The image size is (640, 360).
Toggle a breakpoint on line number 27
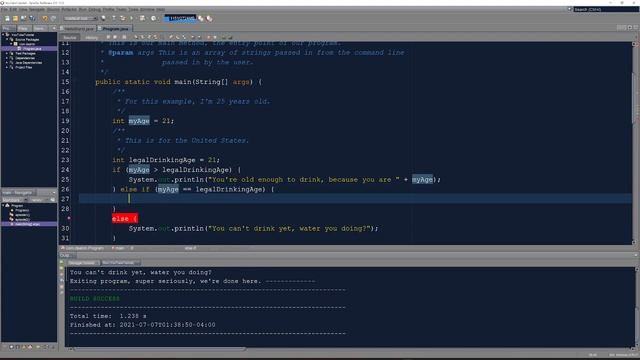click(x=65, y=199)
